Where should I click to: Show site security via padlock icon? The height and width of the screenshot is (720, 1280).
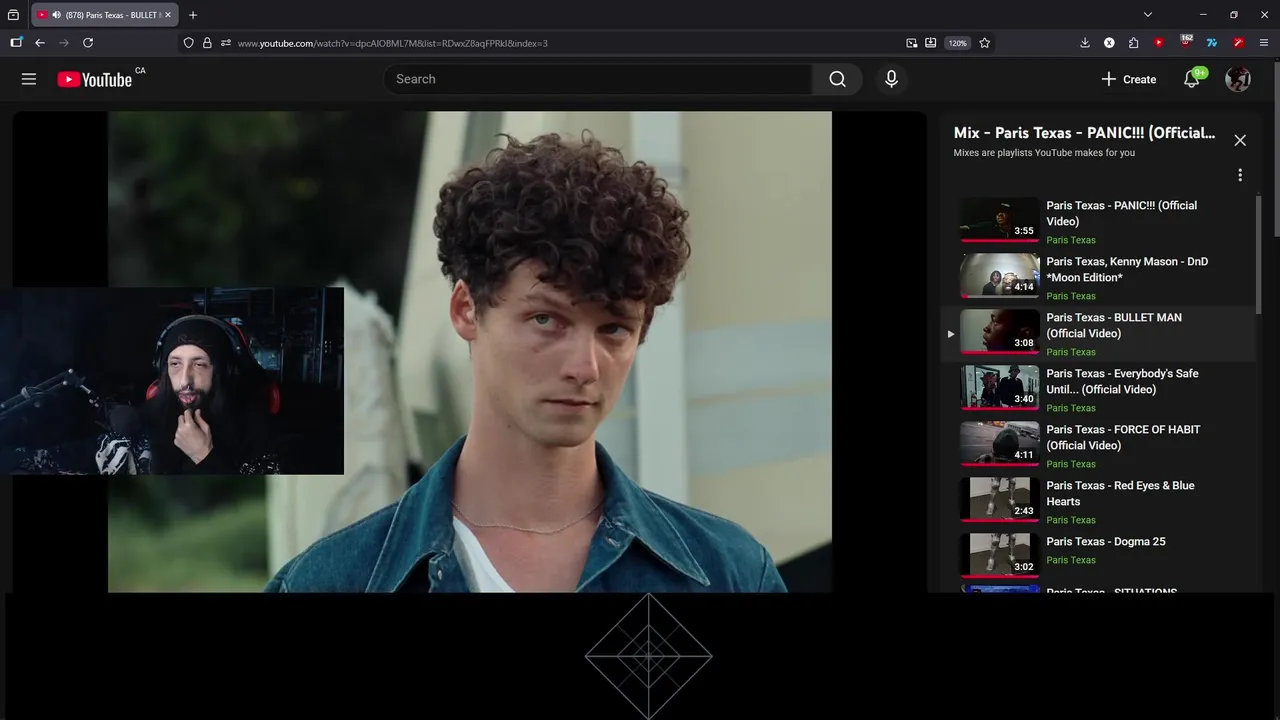207,43
